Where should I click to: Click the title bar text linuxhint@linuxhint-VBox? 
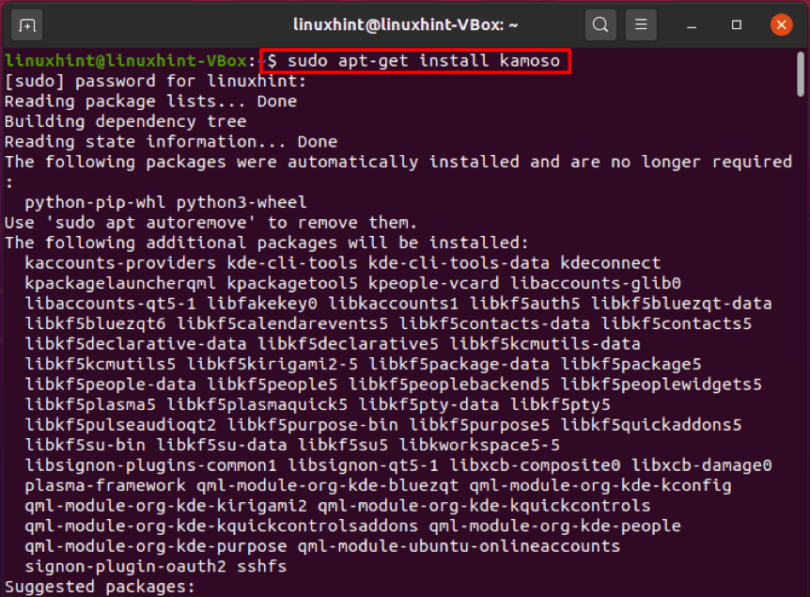(405, 24)
